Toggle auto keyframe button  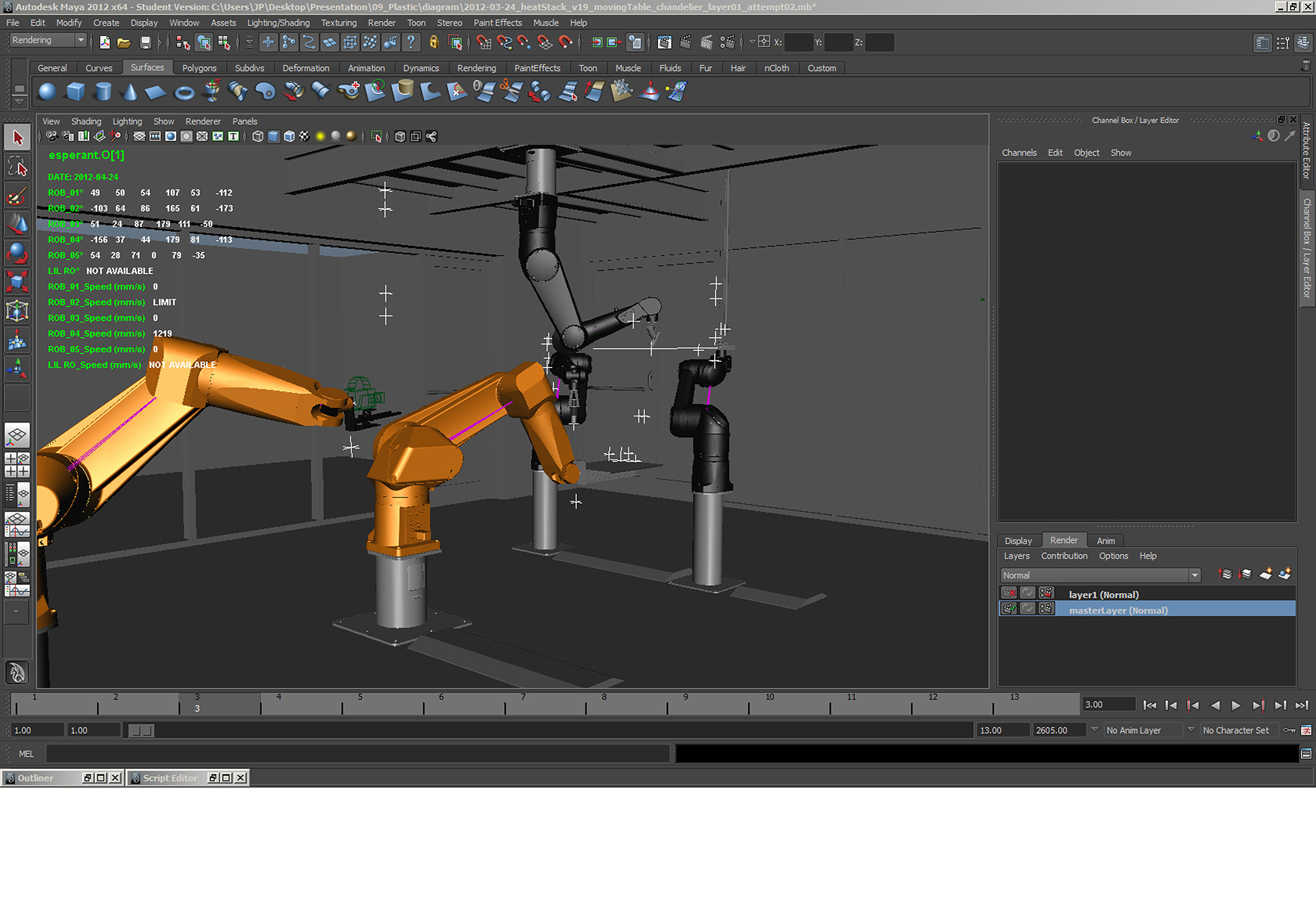click(x=1289, y=731)
